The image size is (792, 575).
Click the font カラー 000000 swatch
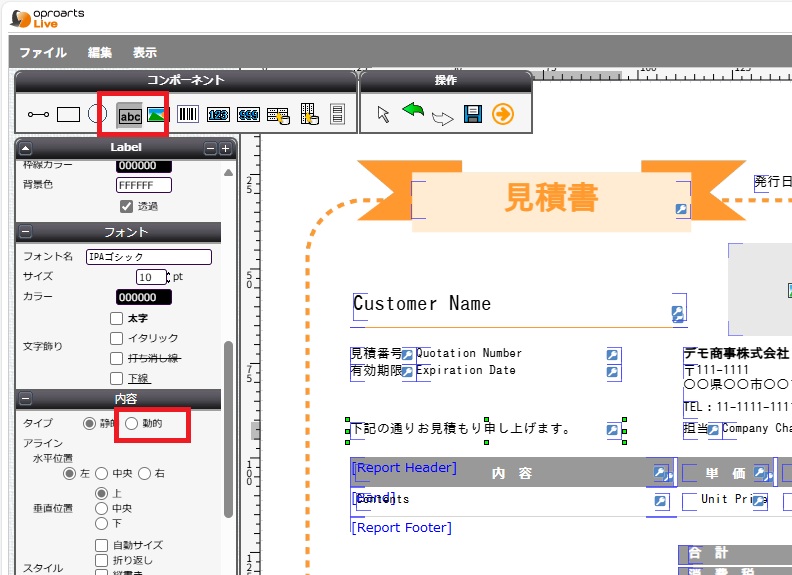pyautogui.click(x=143, y=297)
